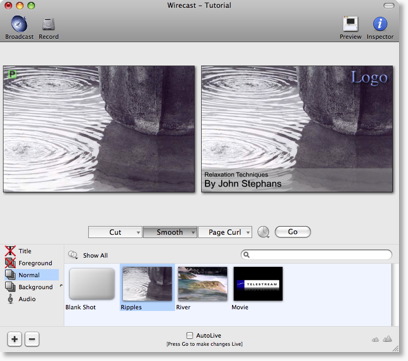Select the Ripples shot thumbnail

(147, 284)
